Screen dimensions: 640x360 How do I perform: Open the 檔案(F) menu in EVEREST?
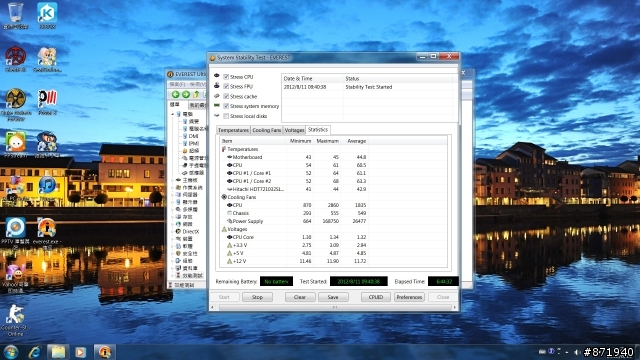pos(177,84)
